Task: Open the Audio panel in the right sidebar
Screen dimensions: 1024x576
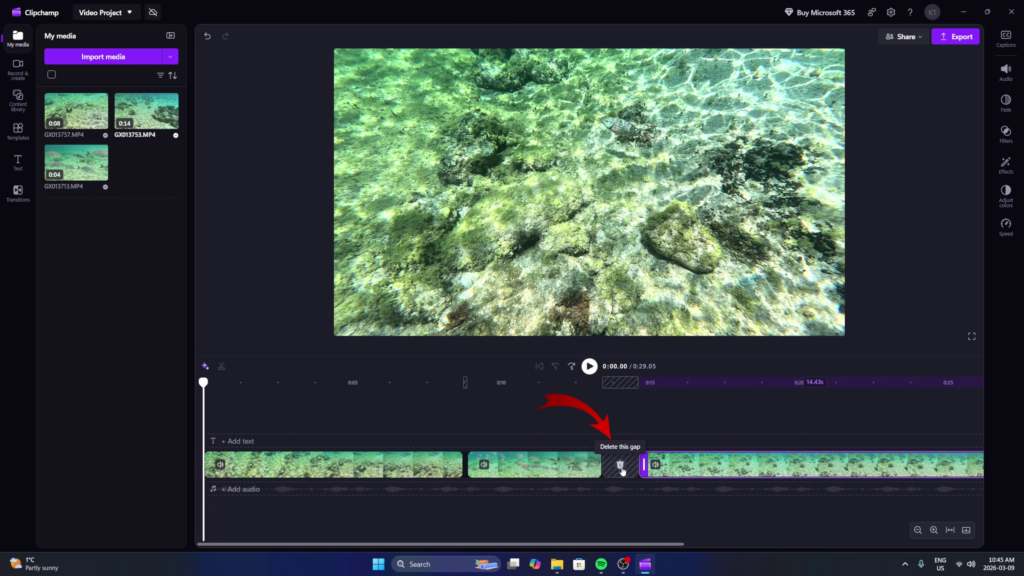Action: (1006, 70)
